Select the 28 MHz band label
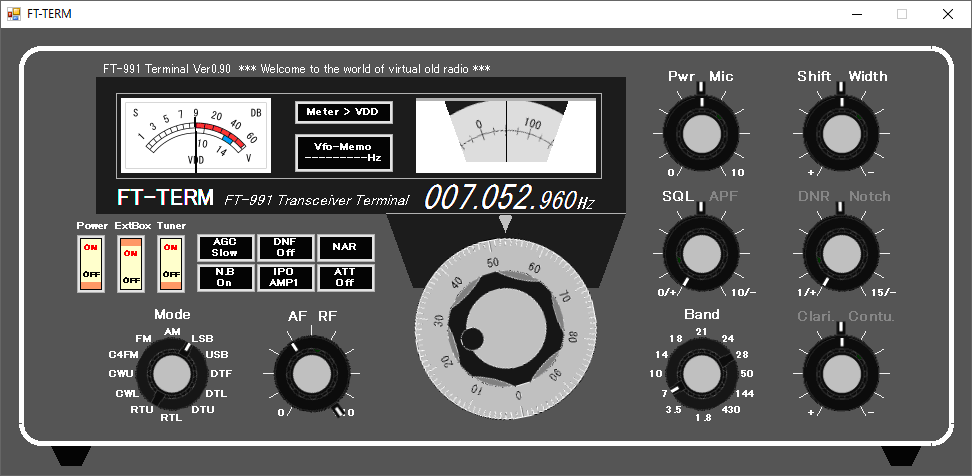 (742, 355)
